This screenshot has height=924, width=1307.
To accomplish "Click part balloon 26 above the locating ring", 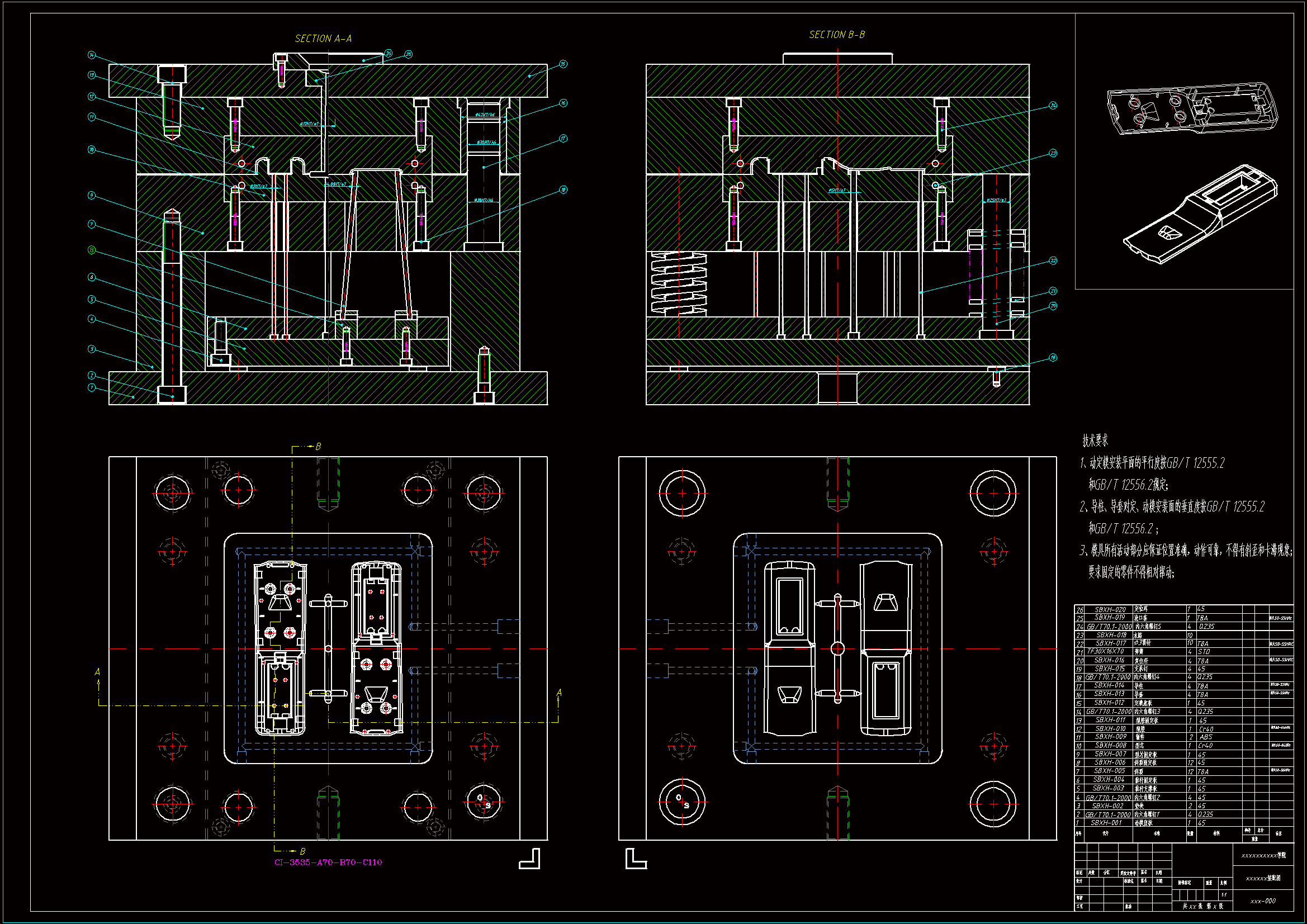I will click(388, 53).
